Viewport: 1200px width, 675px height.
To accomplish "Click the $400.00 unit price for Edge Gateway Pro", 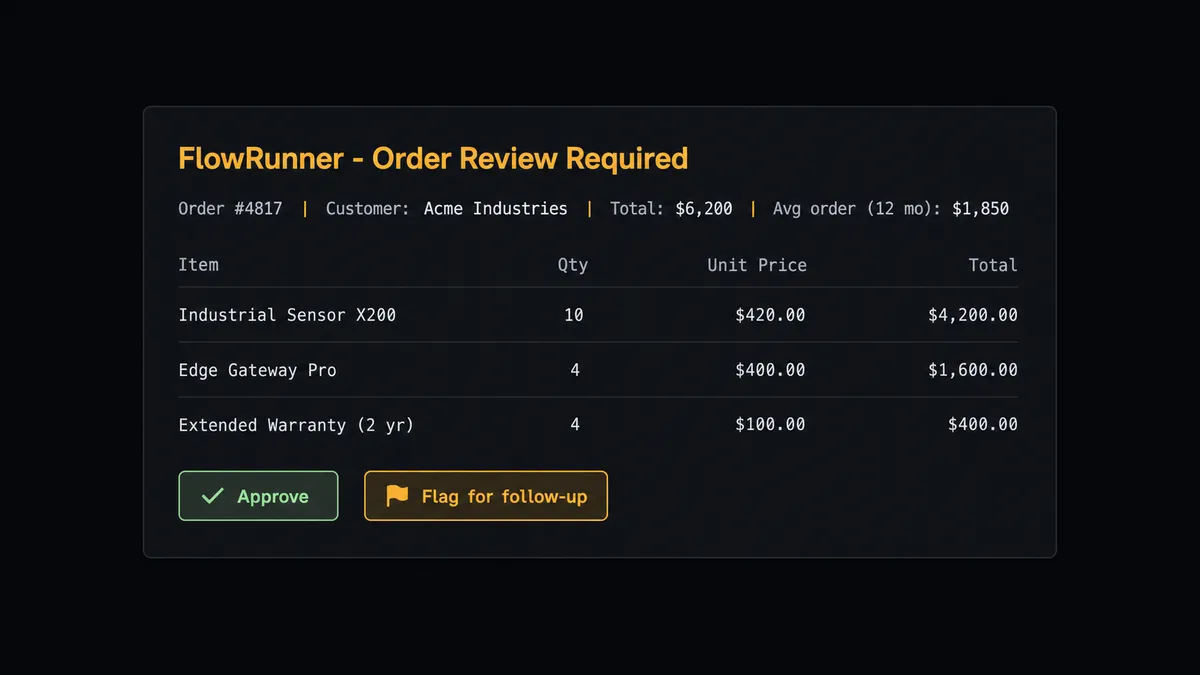I will click(x=770, y=370).
